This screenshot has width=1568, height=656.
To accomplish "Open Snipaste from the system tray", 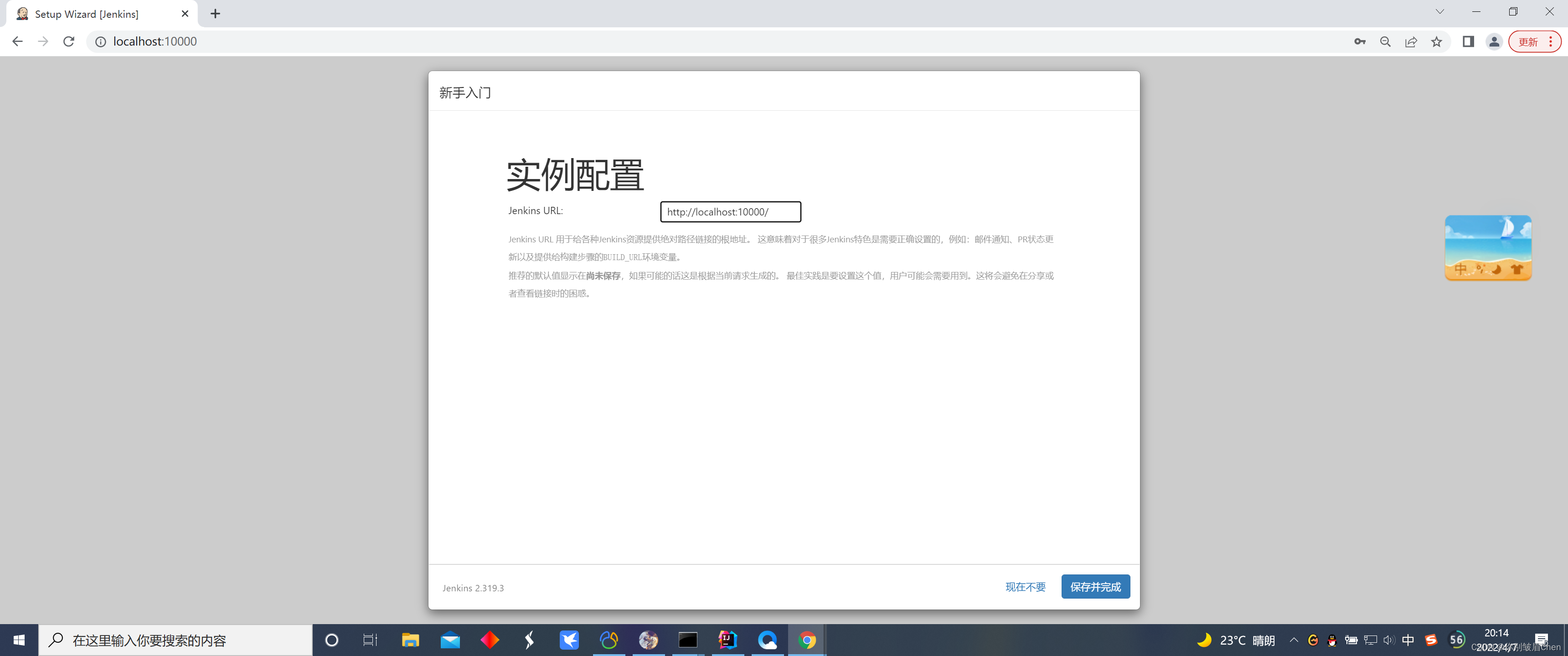I will pyautogui.click(x=1431, y=640).
